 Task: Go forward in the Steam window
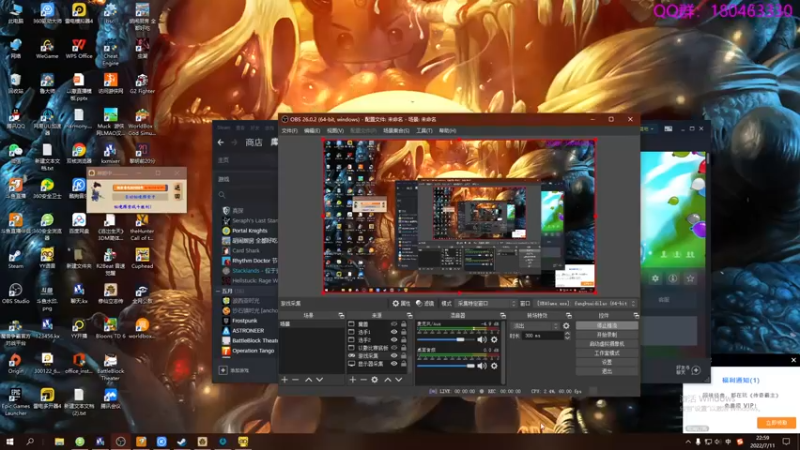tap(235, 142)
